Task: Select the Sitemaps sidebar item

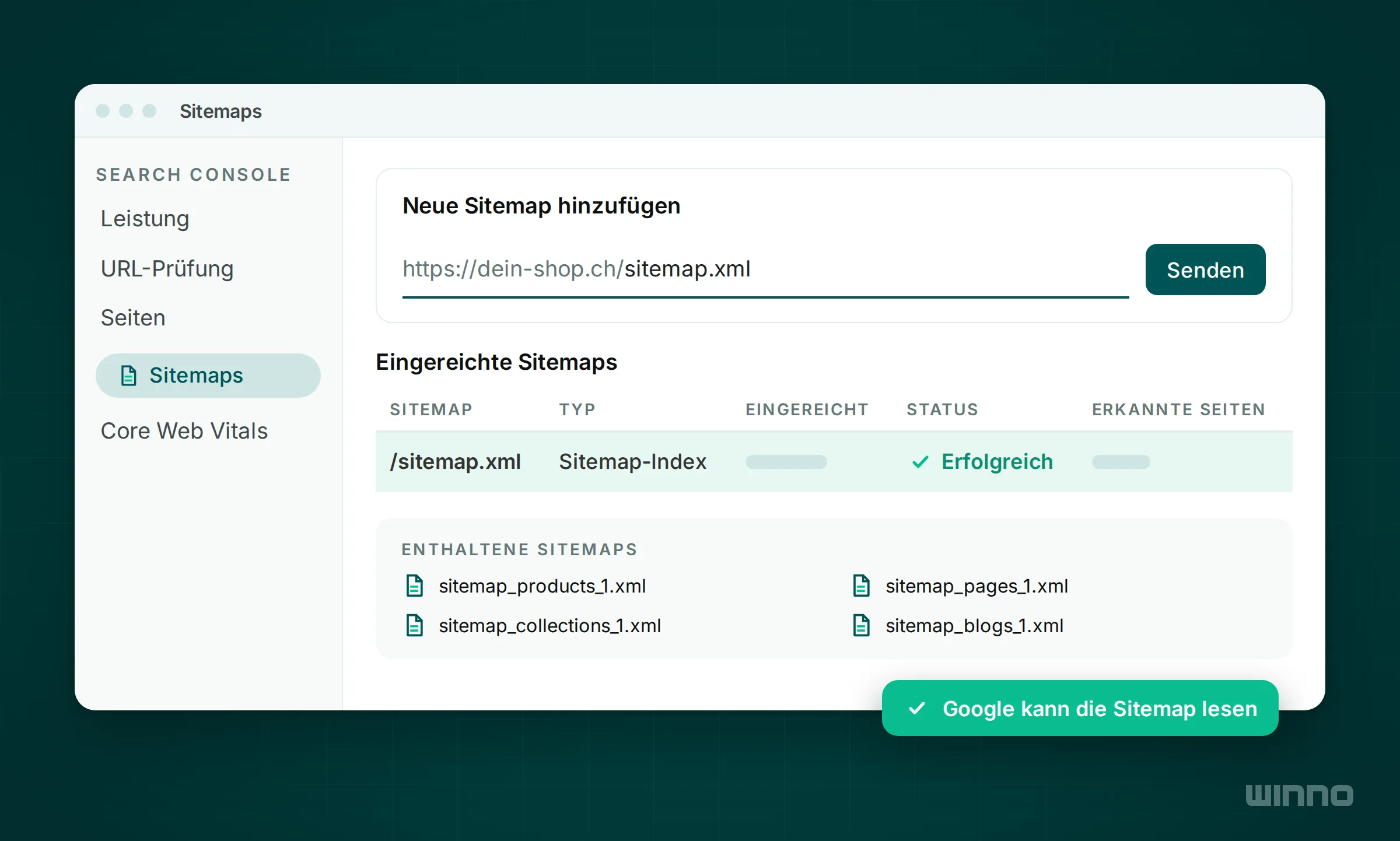Action: (208, 376)
